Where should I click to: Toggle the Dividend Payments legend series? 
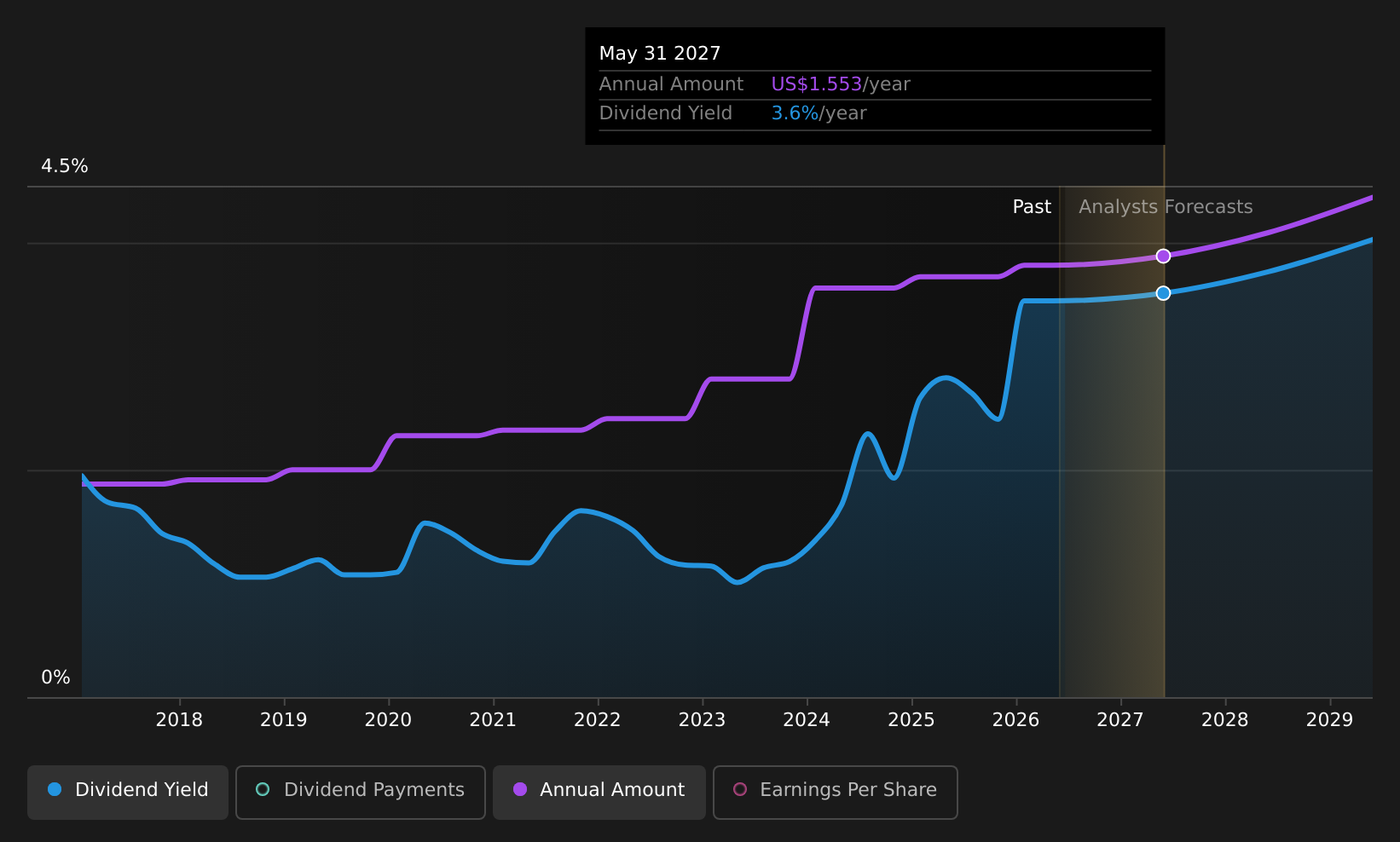pyautogui.click(x=360, y=792)
